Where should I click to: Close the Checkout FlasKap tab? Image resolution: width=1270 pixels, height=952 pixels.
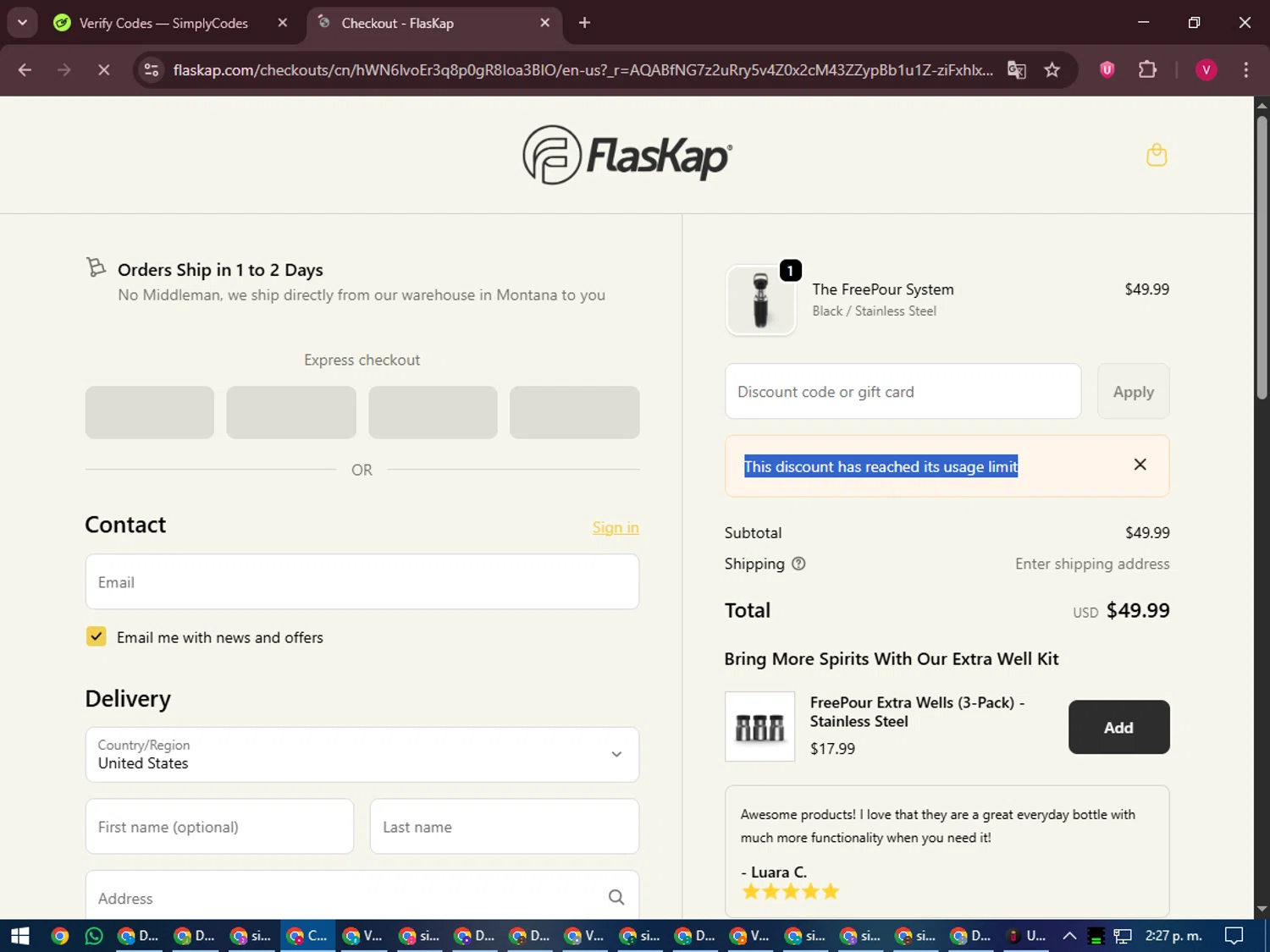pos(545,23)
